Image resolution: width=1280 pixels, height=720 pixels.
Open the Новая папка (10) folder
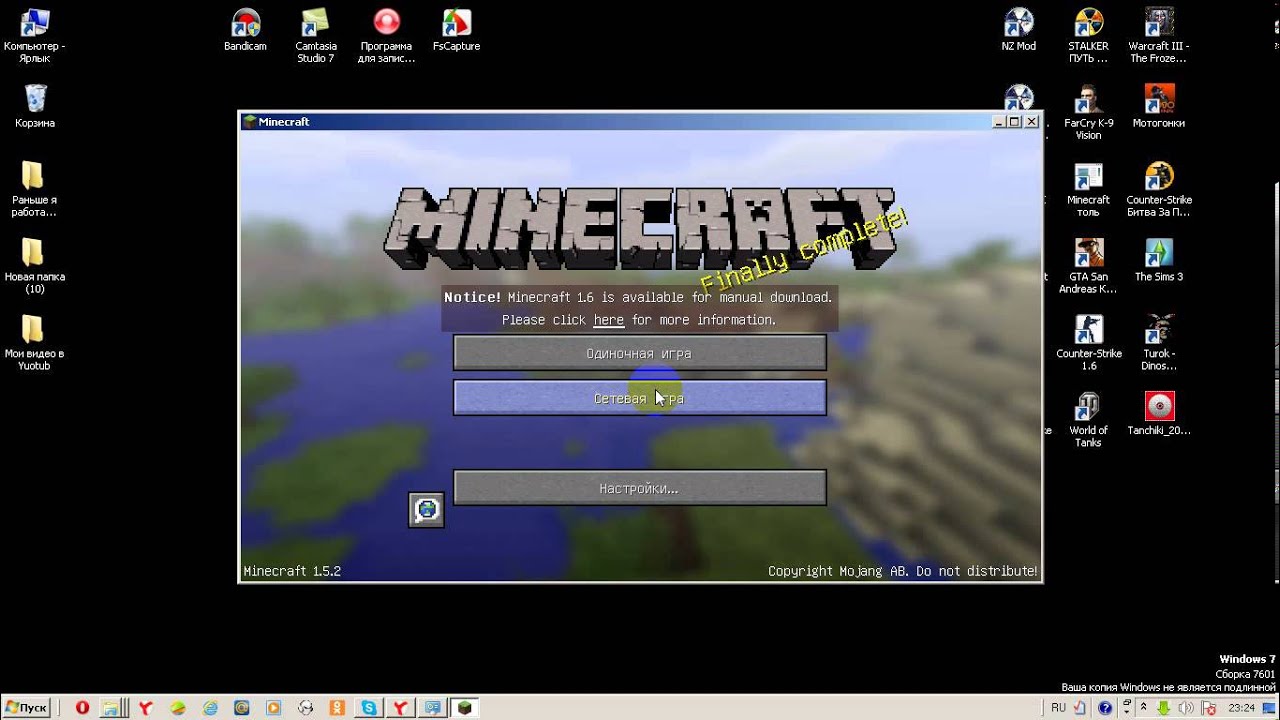tap(34, 266)
